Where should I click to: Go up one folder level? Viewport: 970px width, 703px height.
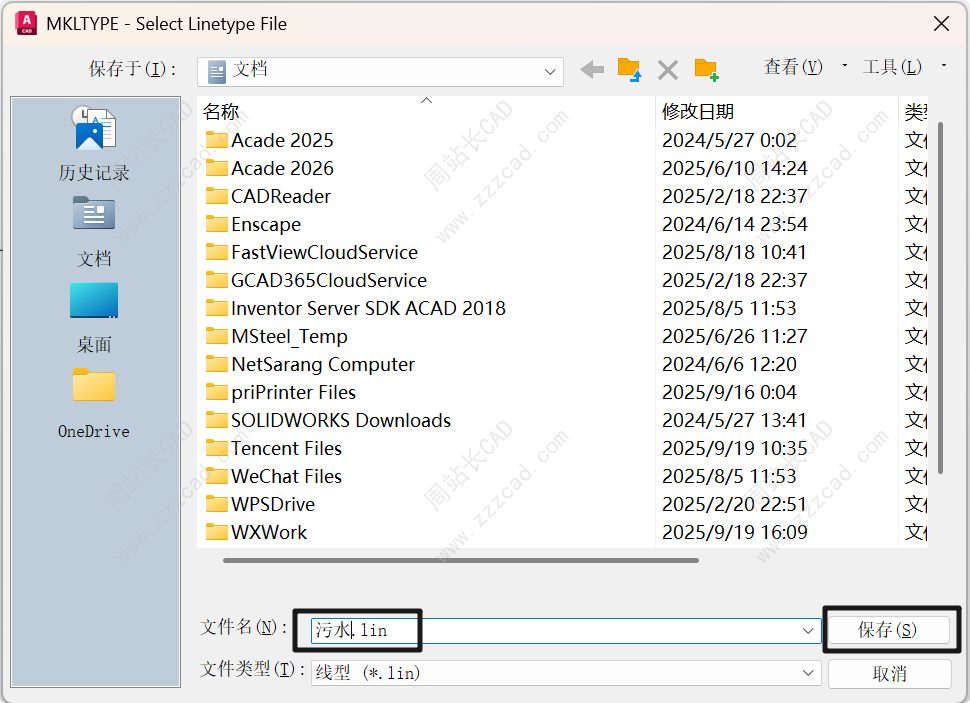pos(629,70)
